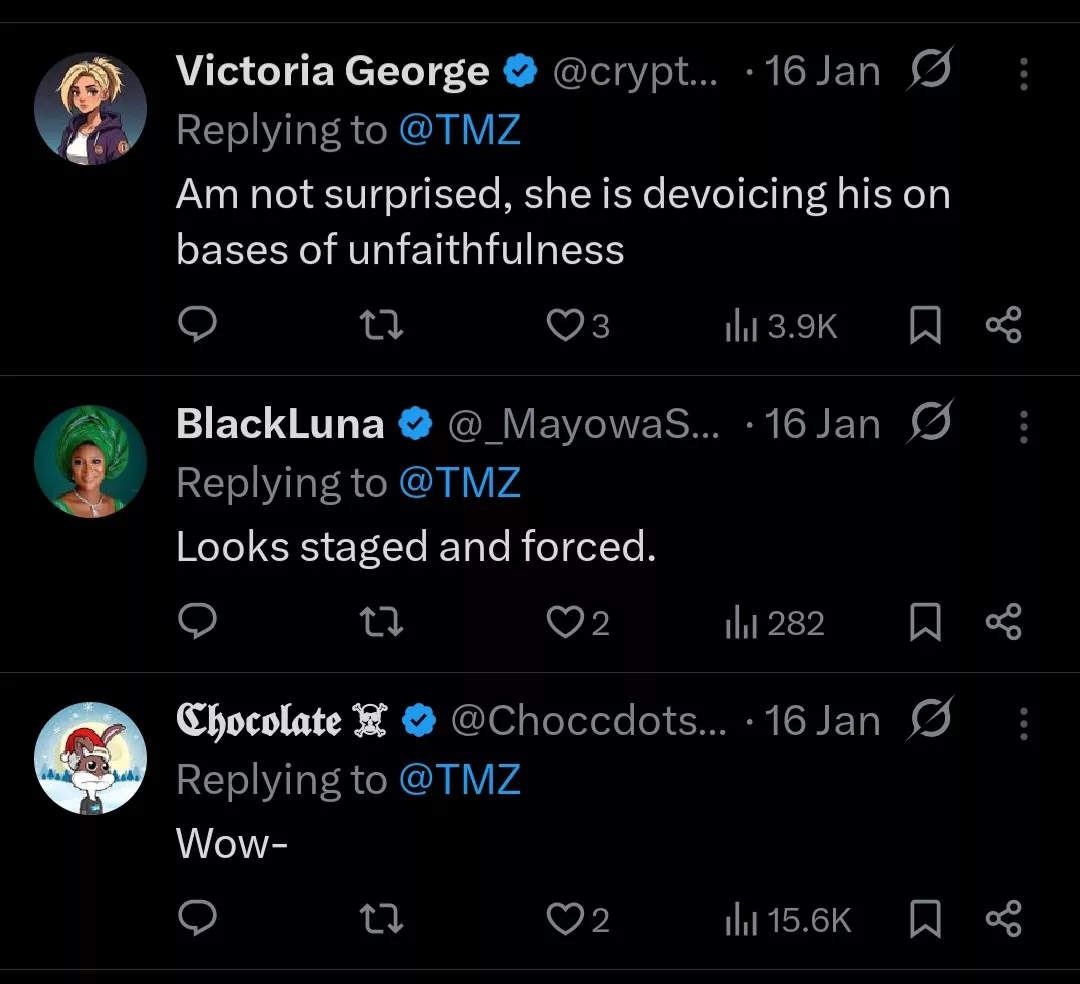This screenshot has width=1080, height=984.
Task: Repost Victoria George's tweet
Action: coord(381,326)
